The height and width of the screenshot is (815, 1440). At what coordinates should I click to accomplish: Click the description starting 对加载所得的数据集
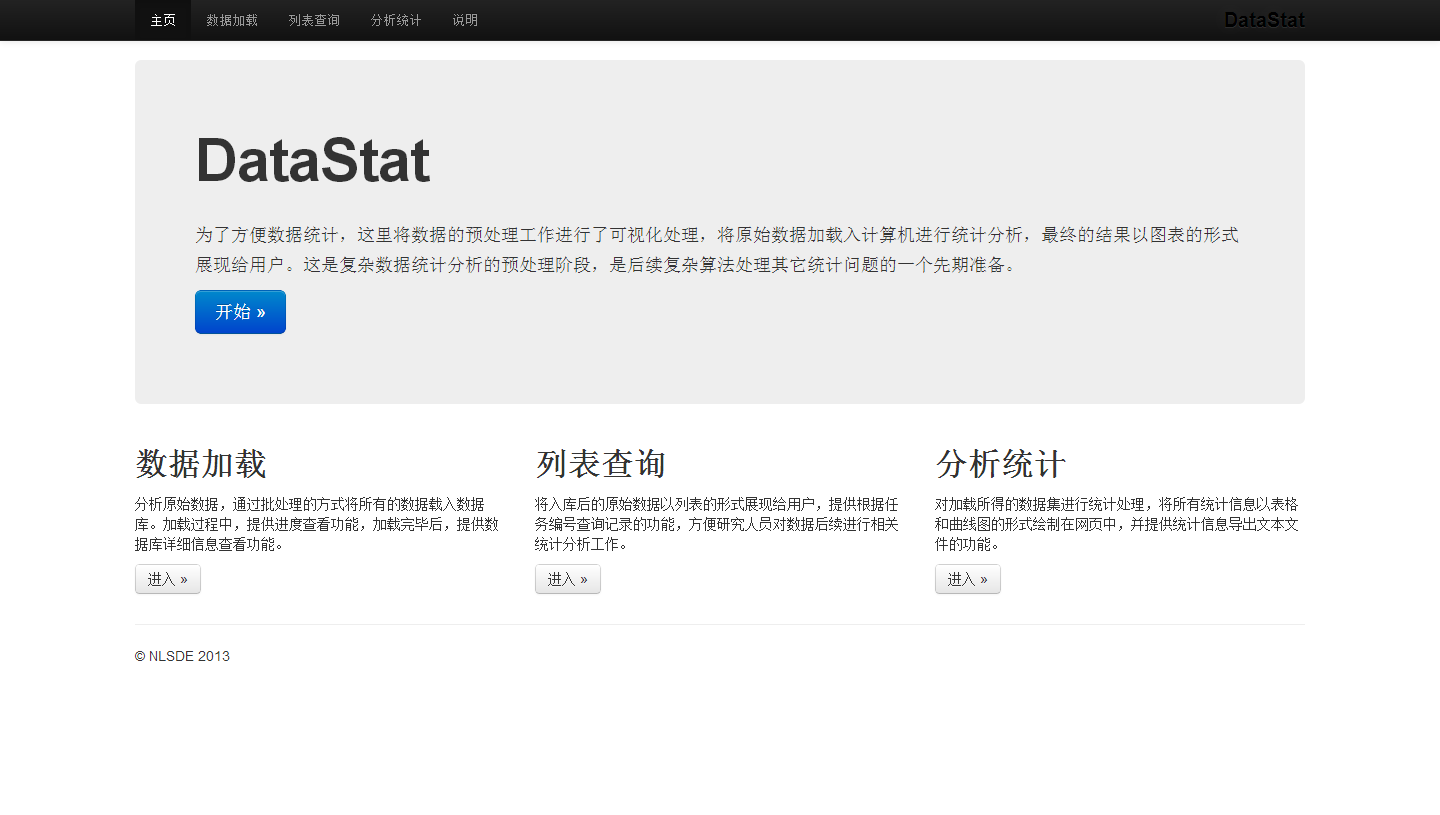click(1117, 524)
